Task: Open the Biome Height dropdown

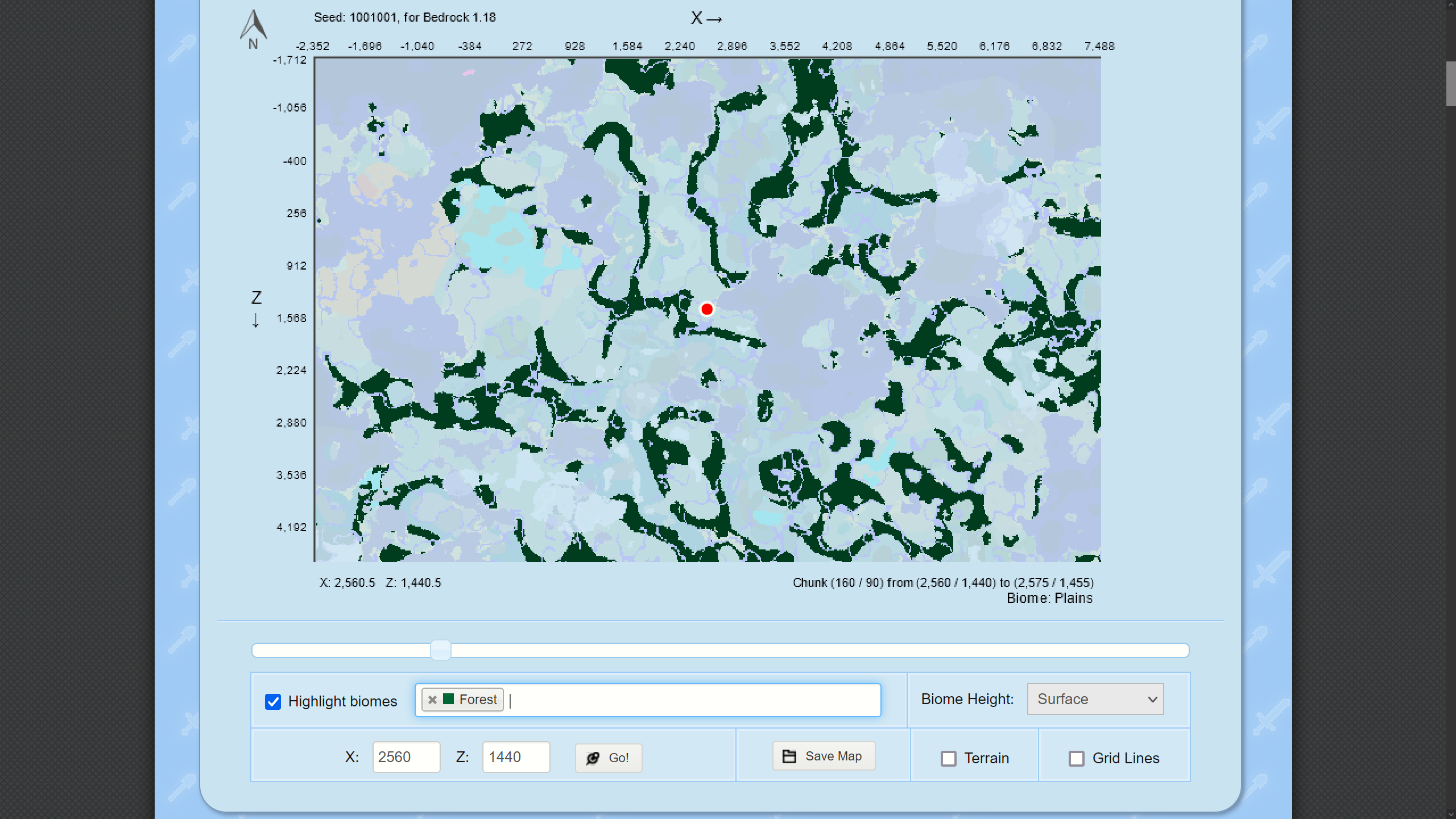Action: [x=1095, y=699]
